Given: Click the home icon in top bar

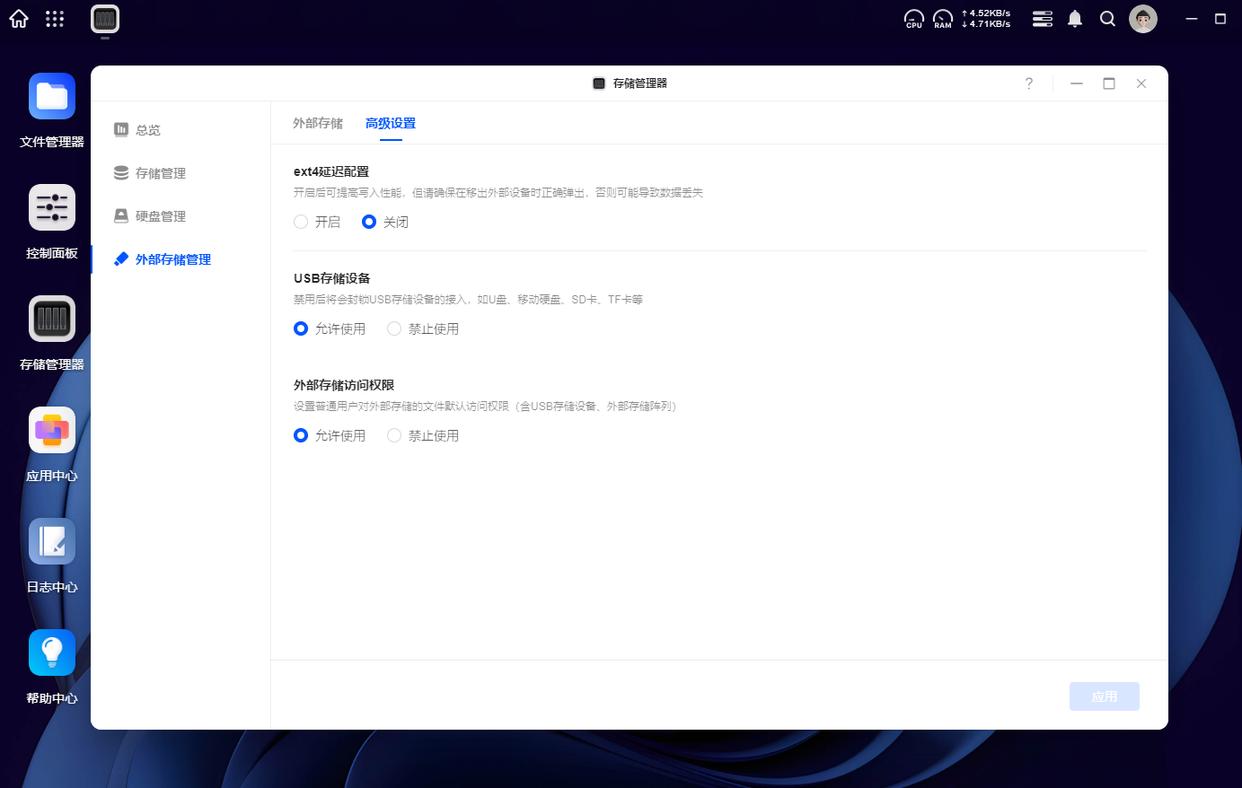Looking at the screenshot, I should click(19, 19).
